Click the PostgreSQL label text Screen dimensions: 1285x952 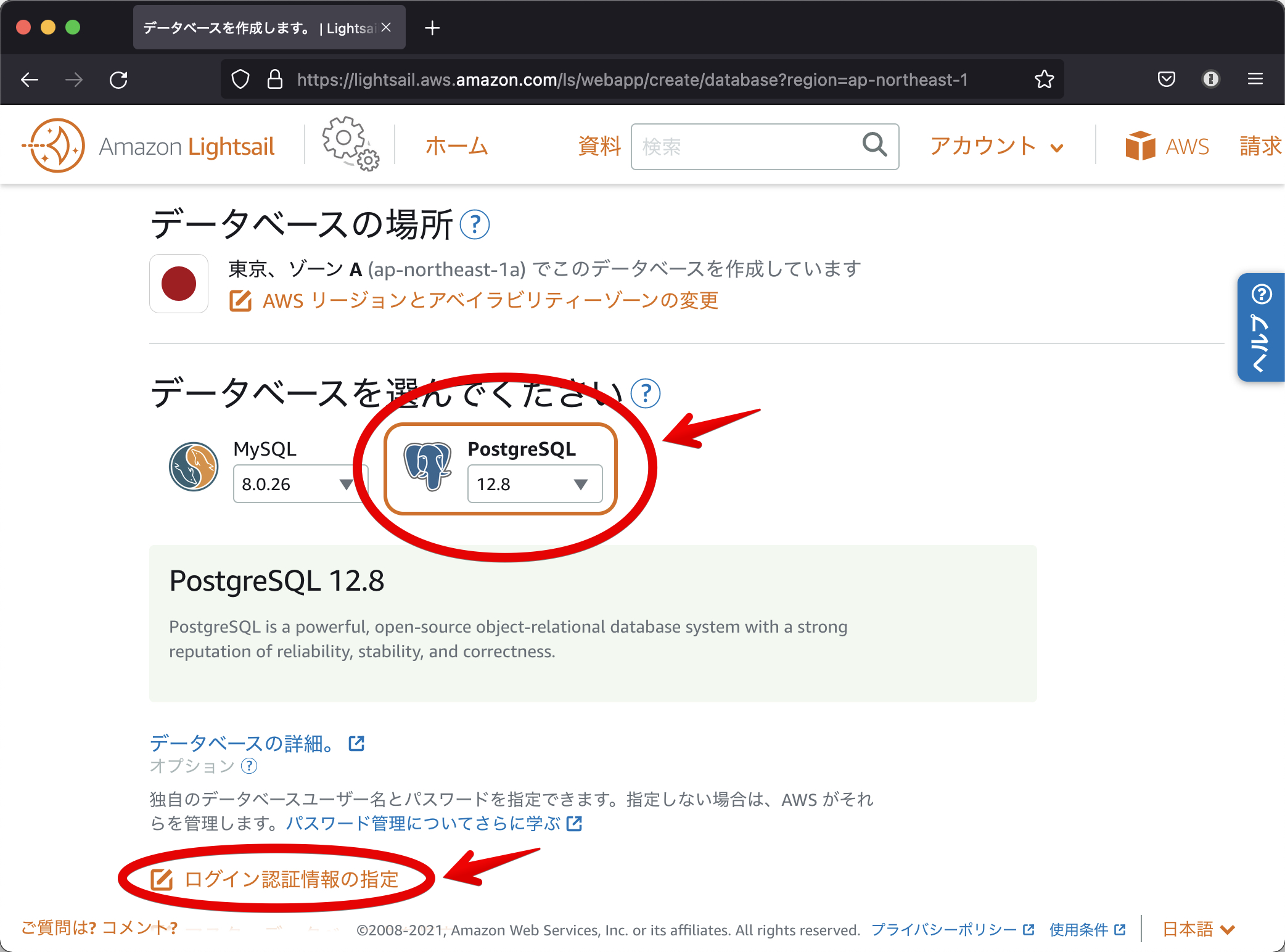[522, 449]
